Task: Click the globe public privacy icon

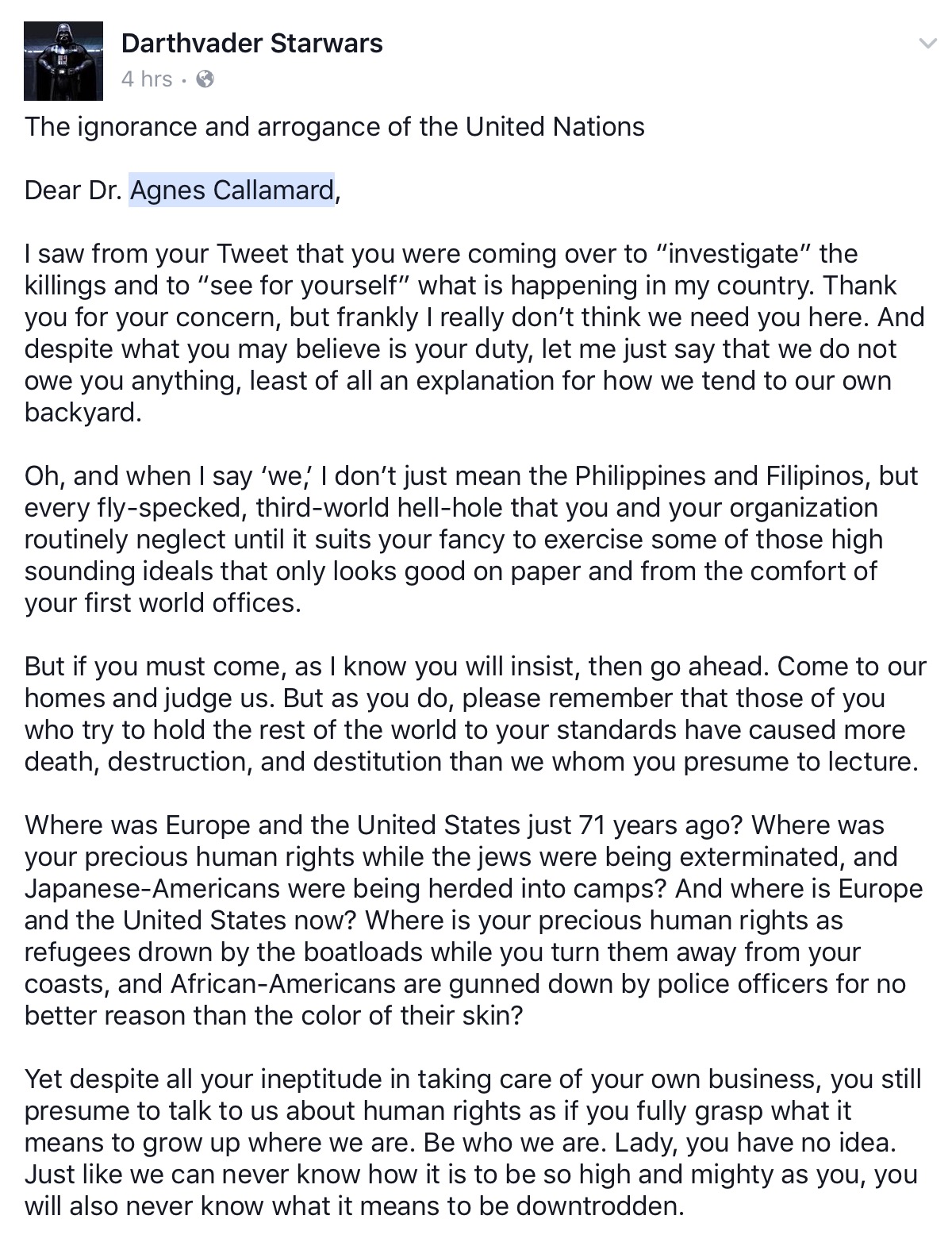Action: 205,79
